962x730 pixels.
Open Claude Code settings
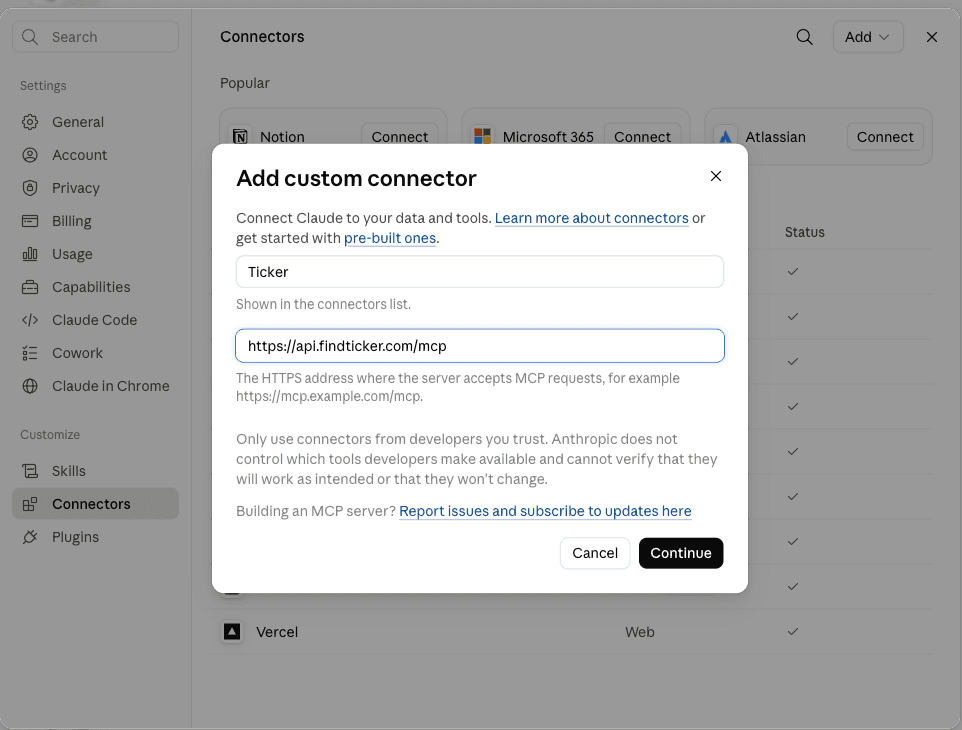[x=96, y=320]
